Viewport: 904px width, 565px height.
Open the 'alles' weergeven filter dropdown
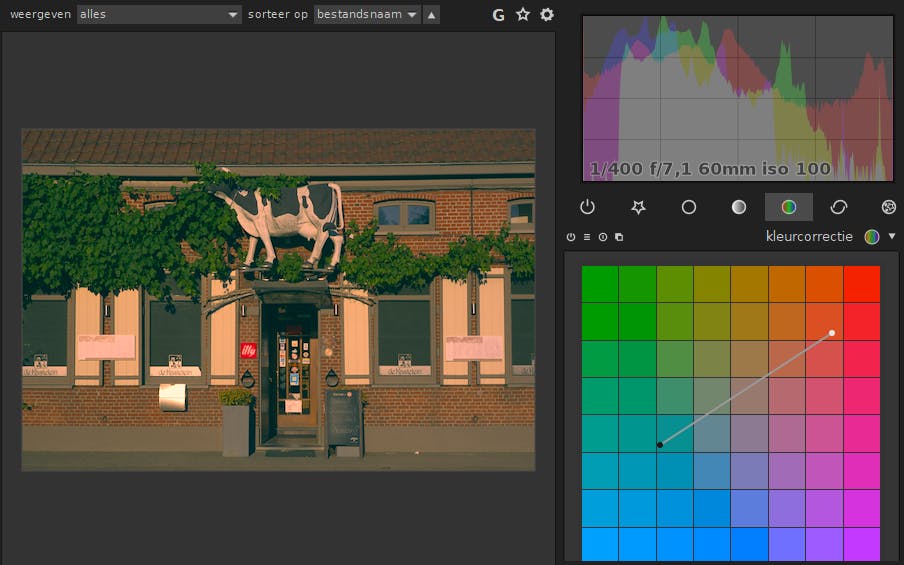(x=159, y=14)
